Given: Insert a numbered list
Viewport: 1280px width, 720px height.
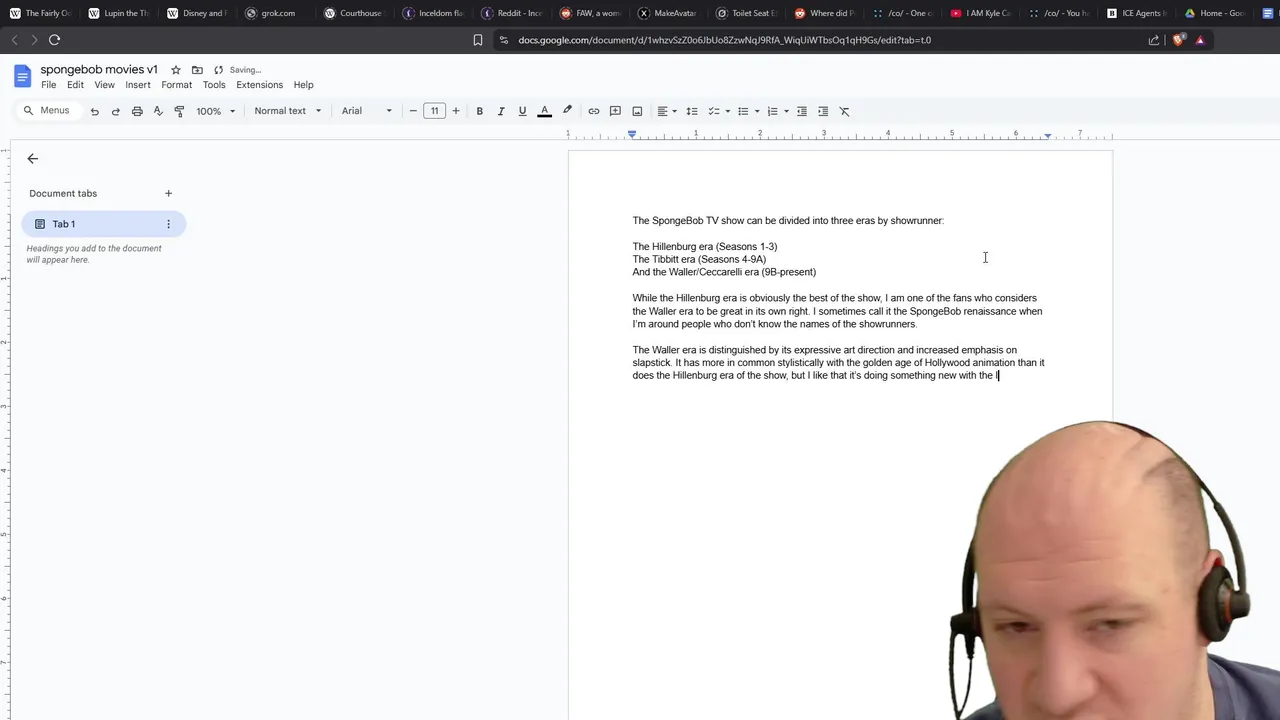Looking at the screenshot, I should coord(772,111).
